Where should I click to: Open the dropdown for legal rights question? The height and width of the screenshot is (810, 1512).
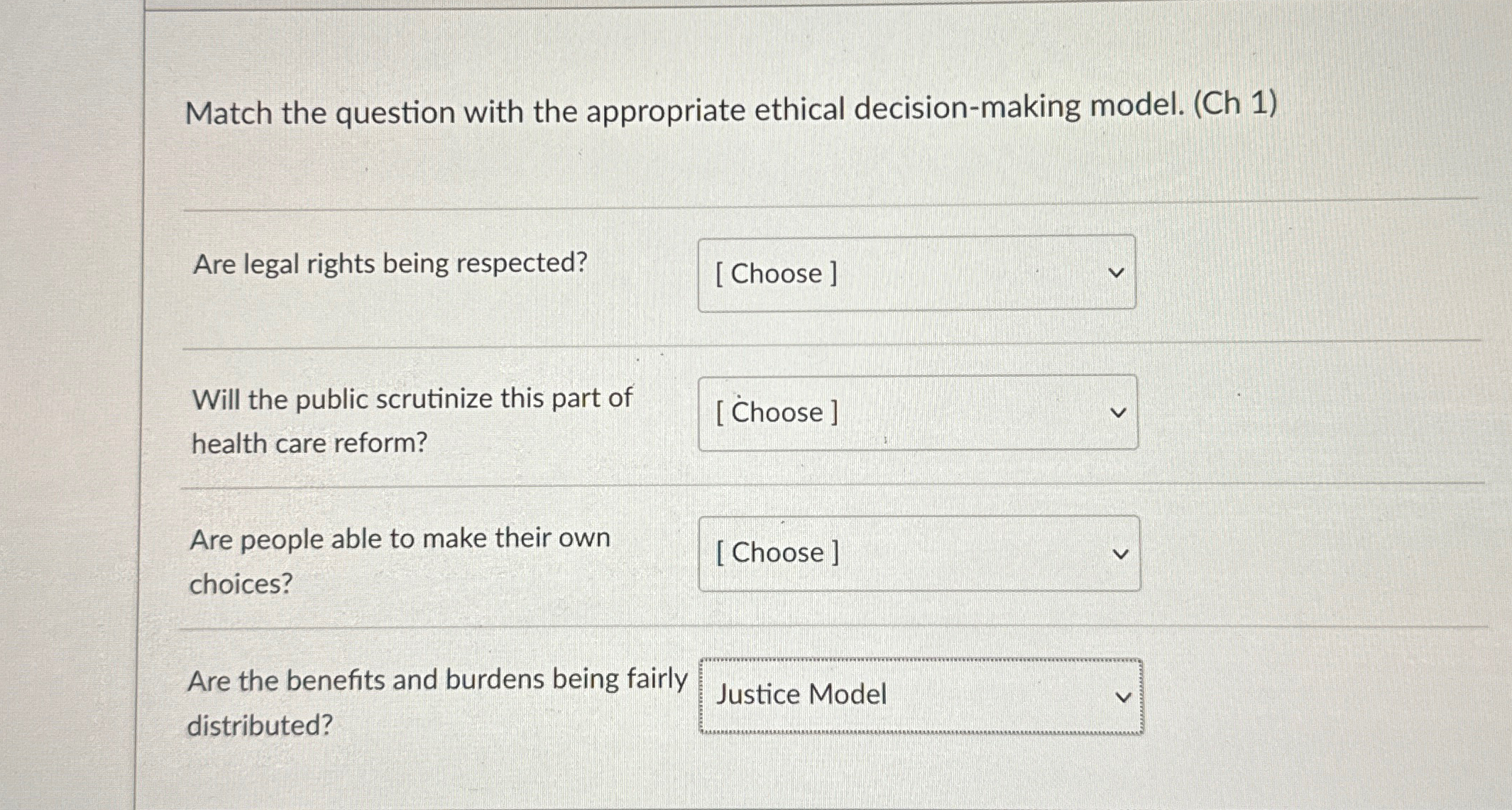[916, 273]
